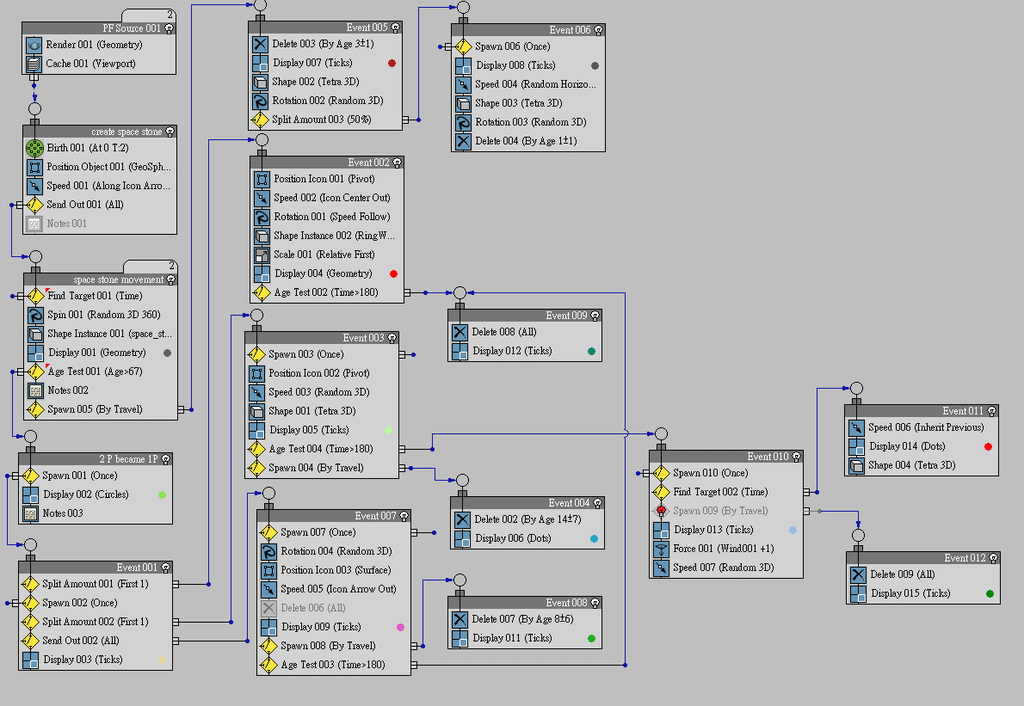Click the disabled Delete 006 icon

click(268, 609)
